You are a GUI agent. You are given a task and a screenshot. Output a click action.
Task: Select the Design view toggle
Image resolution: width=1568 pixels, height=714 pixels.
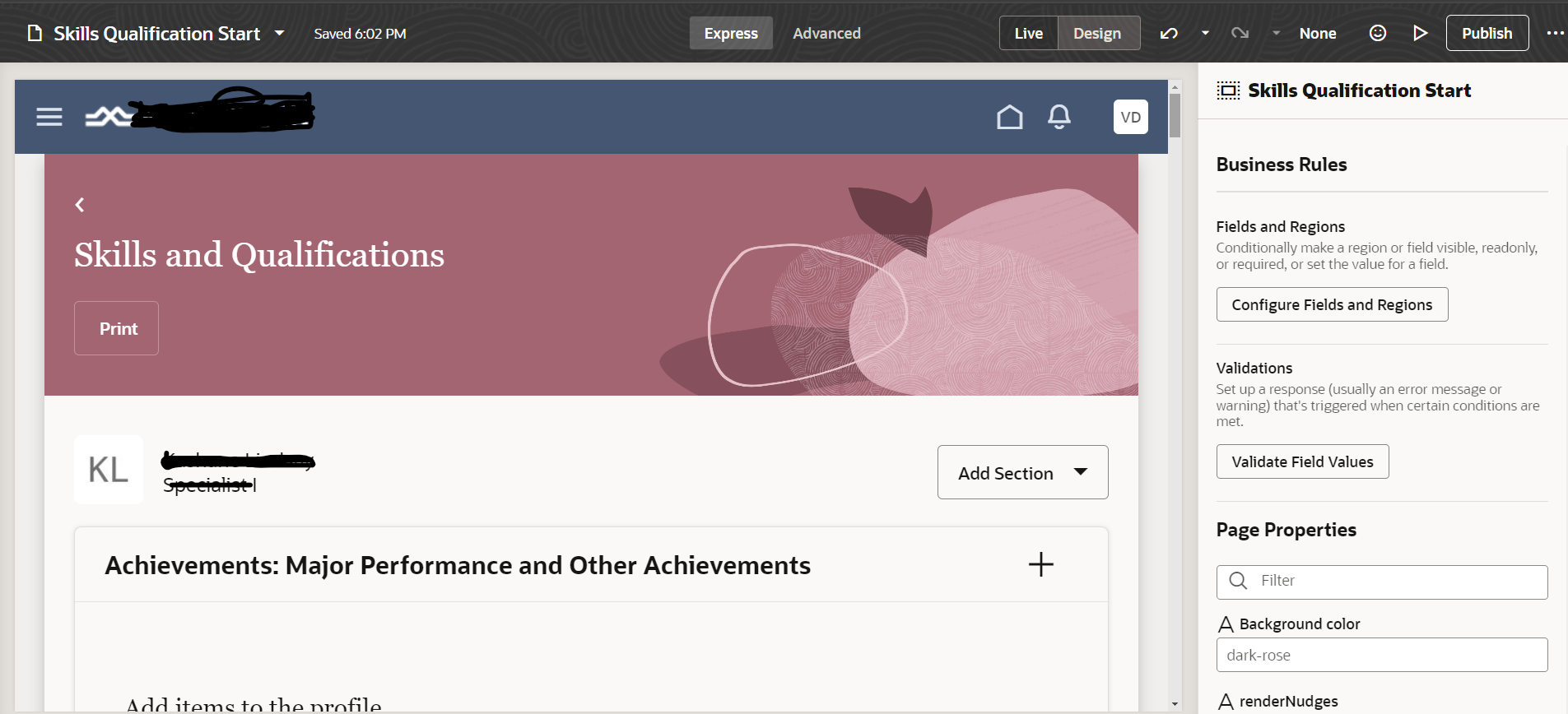pos(1097,33)
